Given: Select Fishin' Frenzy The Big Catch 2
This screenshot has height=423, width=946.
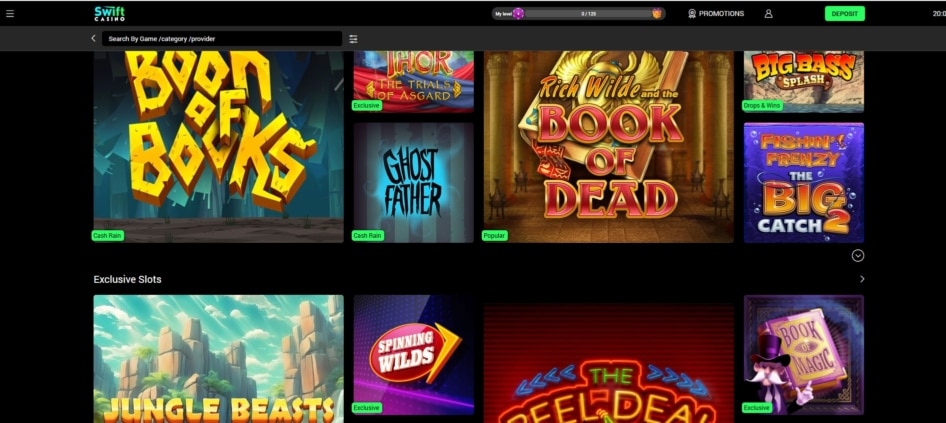Looking at the screenshot, I should [803, 182].
